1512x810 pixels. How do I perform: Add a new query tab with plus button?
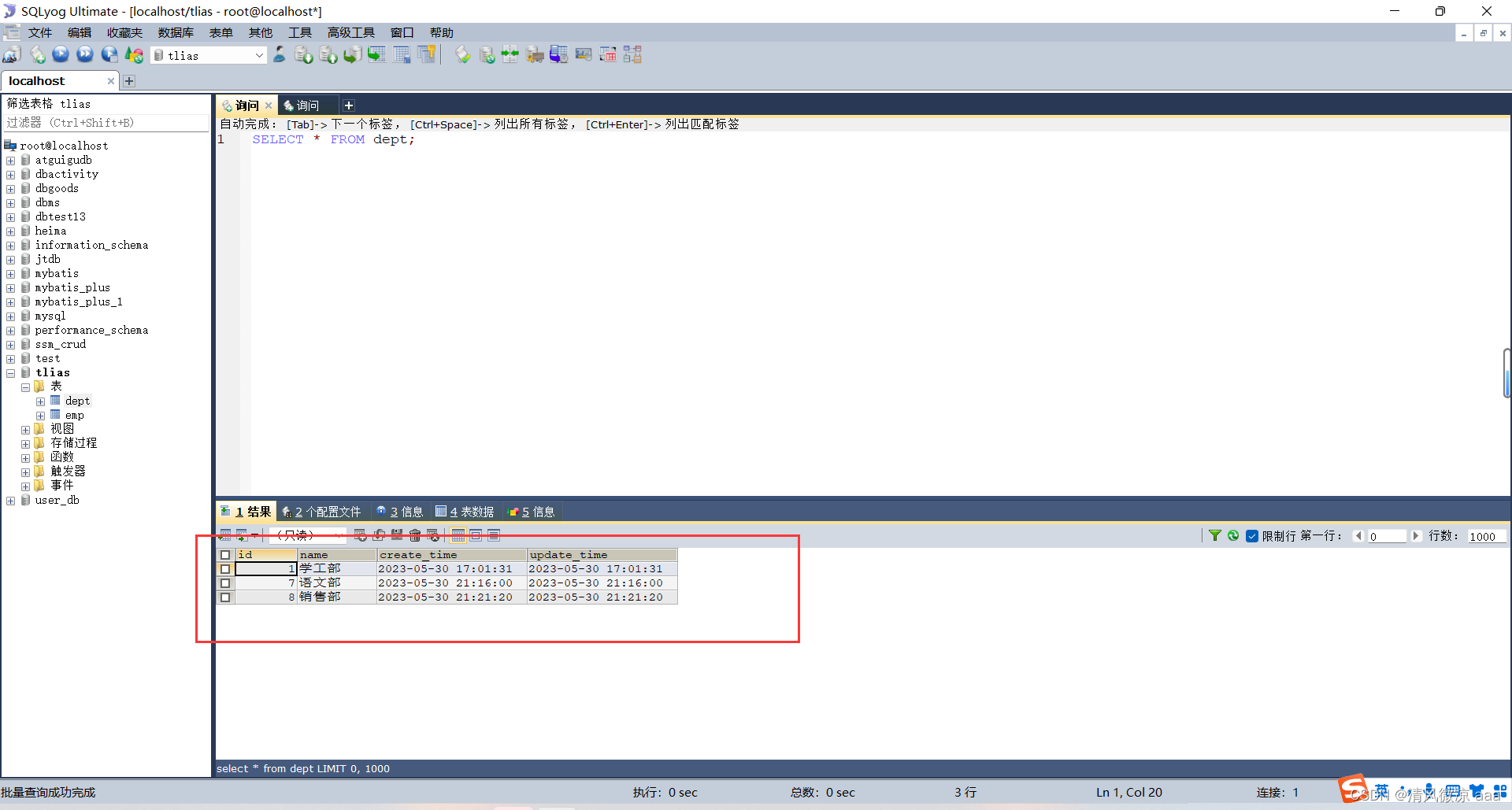[x=349, y=105]
